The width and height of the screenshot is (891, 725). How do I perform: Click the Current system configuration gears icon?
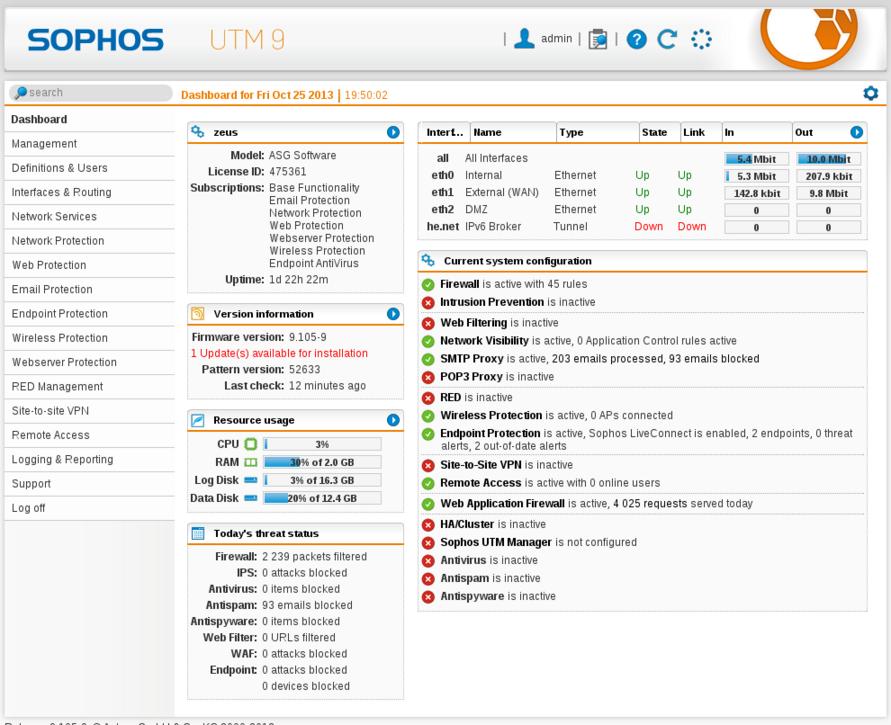pos(428,261)
